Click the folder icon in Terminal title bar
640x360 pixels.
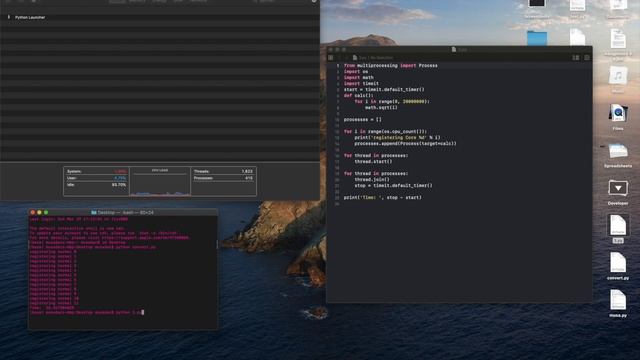click(94, 213)
